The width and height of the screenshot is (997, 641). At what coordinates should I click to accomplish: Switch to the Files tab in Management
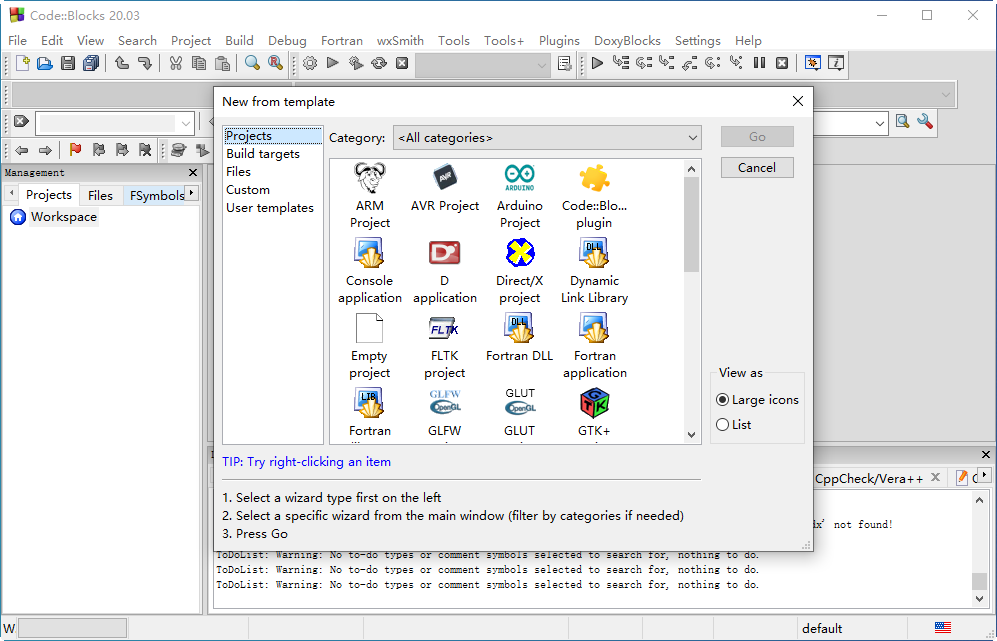click(x=100, y=195)
